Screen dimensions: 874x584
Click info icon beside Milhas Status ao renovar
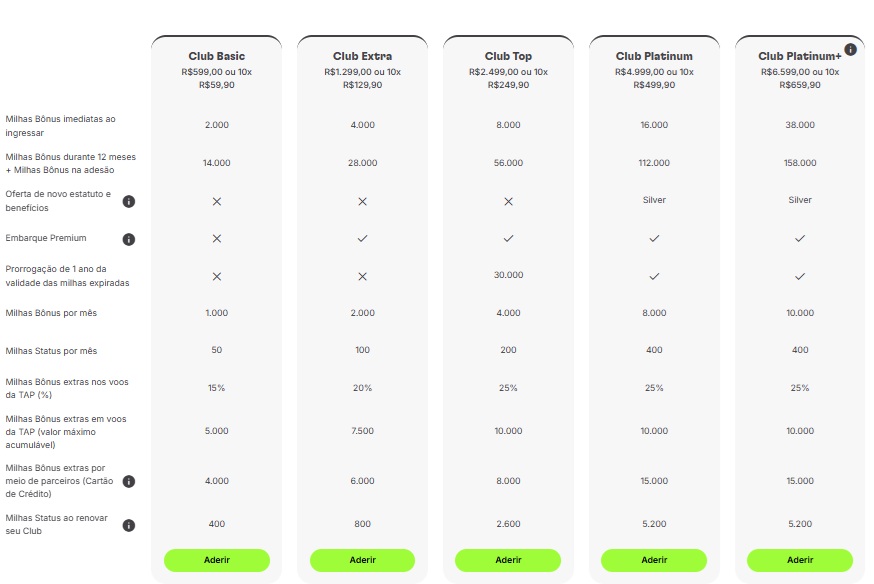128,525
